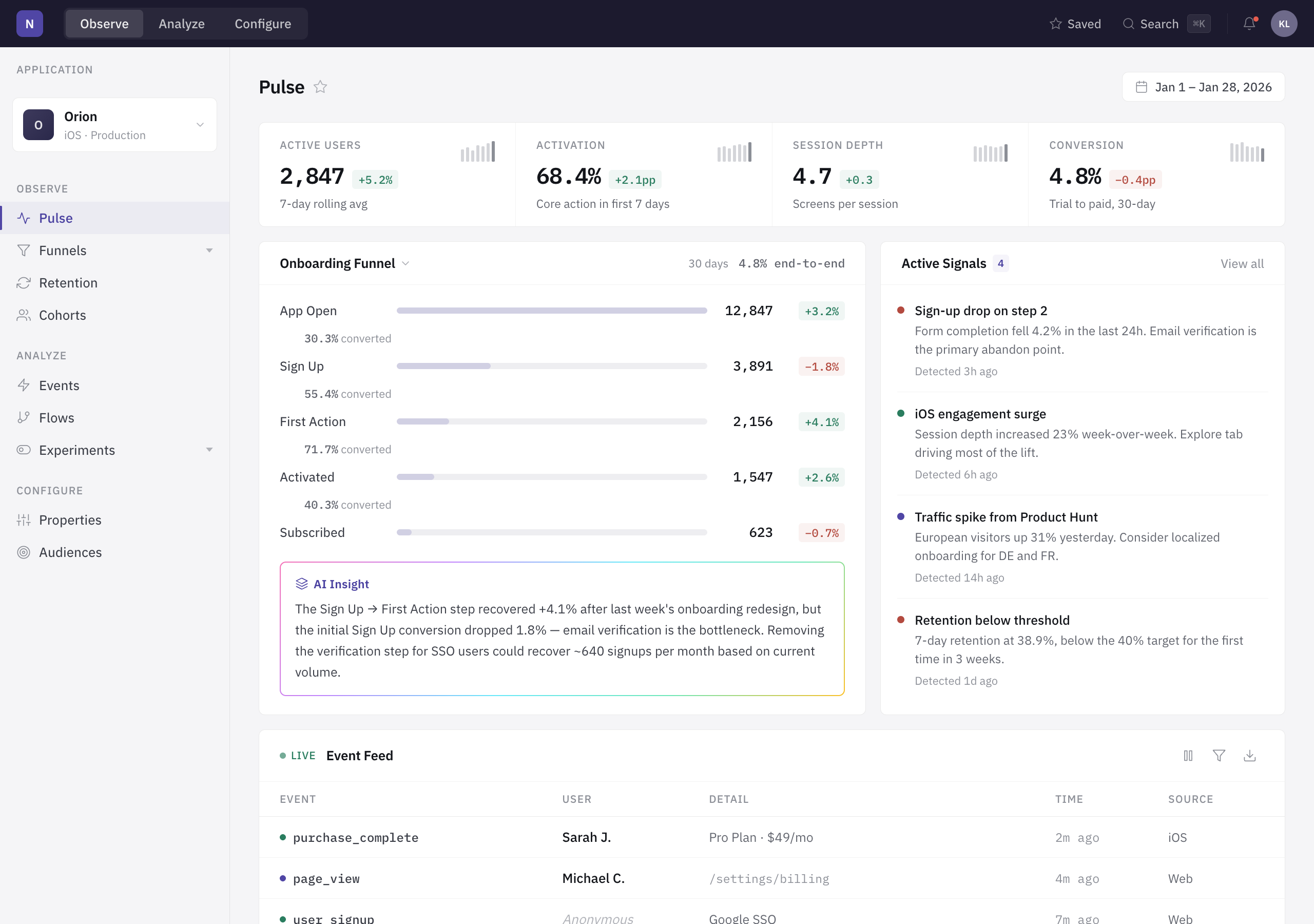Favorite the Pulse page with star icon

[x=320, y=86]
